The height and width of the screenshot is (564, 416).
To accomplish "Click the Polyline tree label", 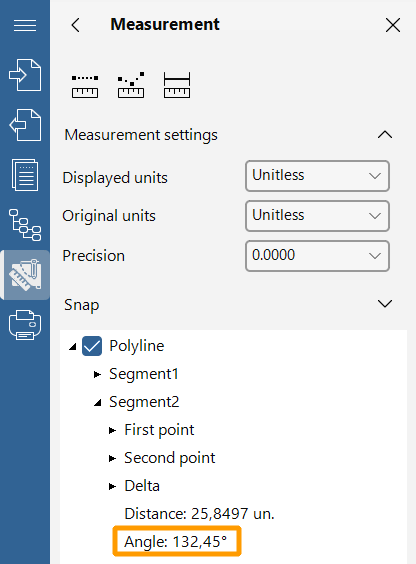I will pos(137,346).
